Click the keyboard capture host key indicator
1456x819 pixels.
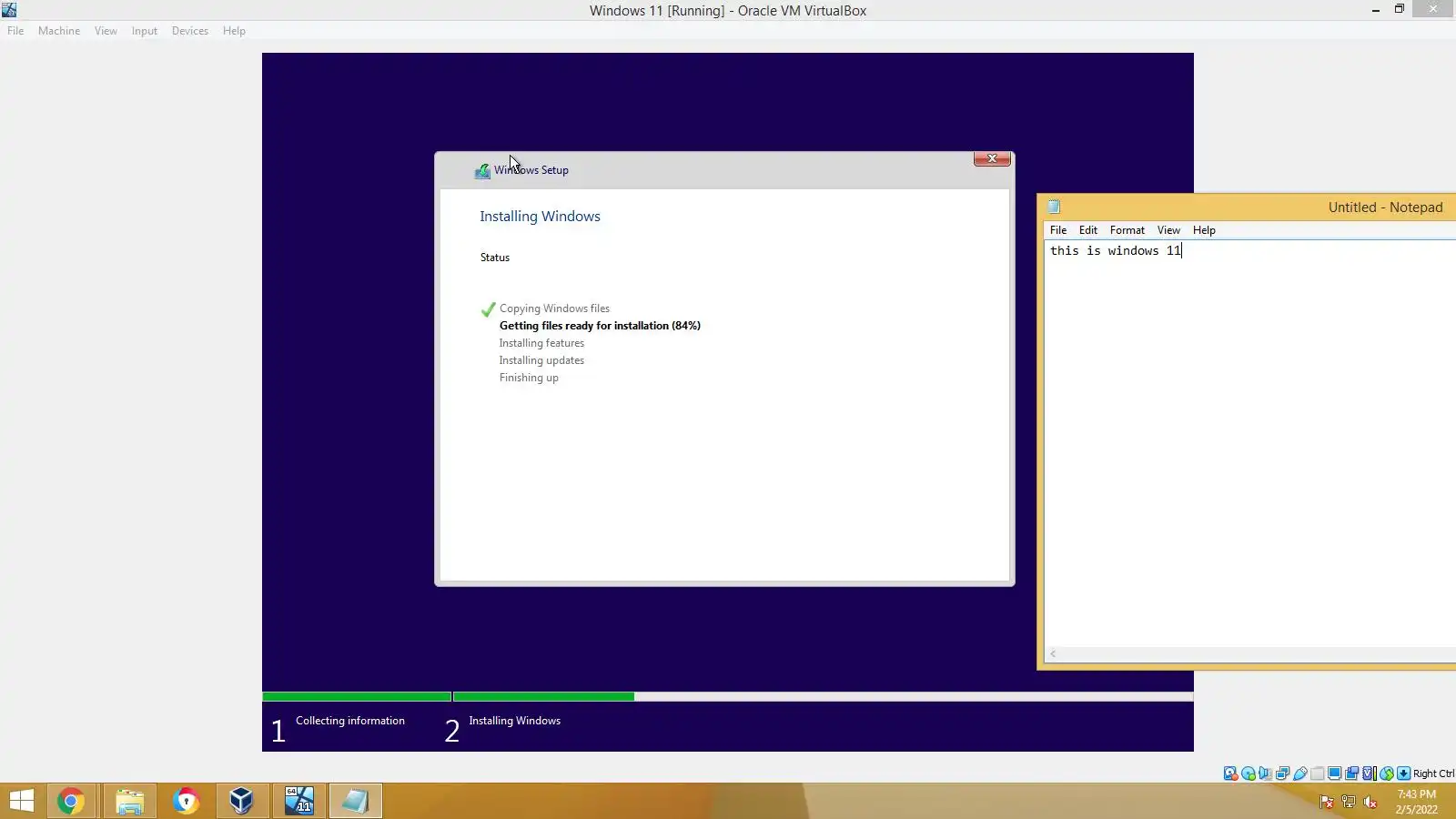(x=1404, y=773)
